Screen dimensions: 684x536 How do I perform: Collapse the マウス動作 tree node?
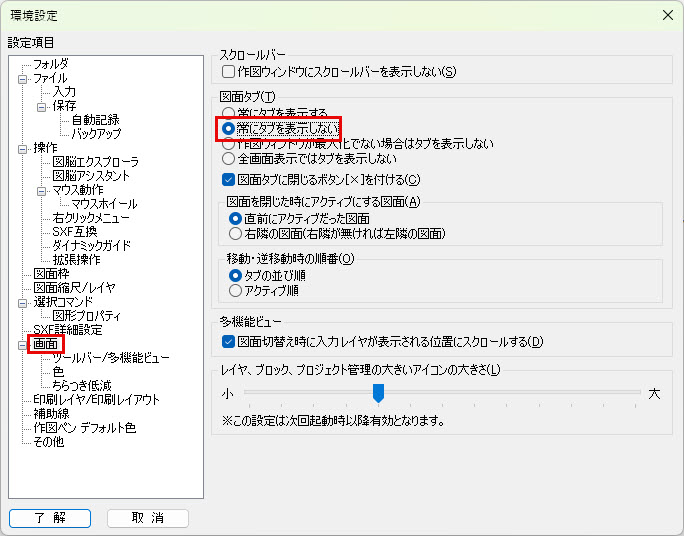(42, 190)
